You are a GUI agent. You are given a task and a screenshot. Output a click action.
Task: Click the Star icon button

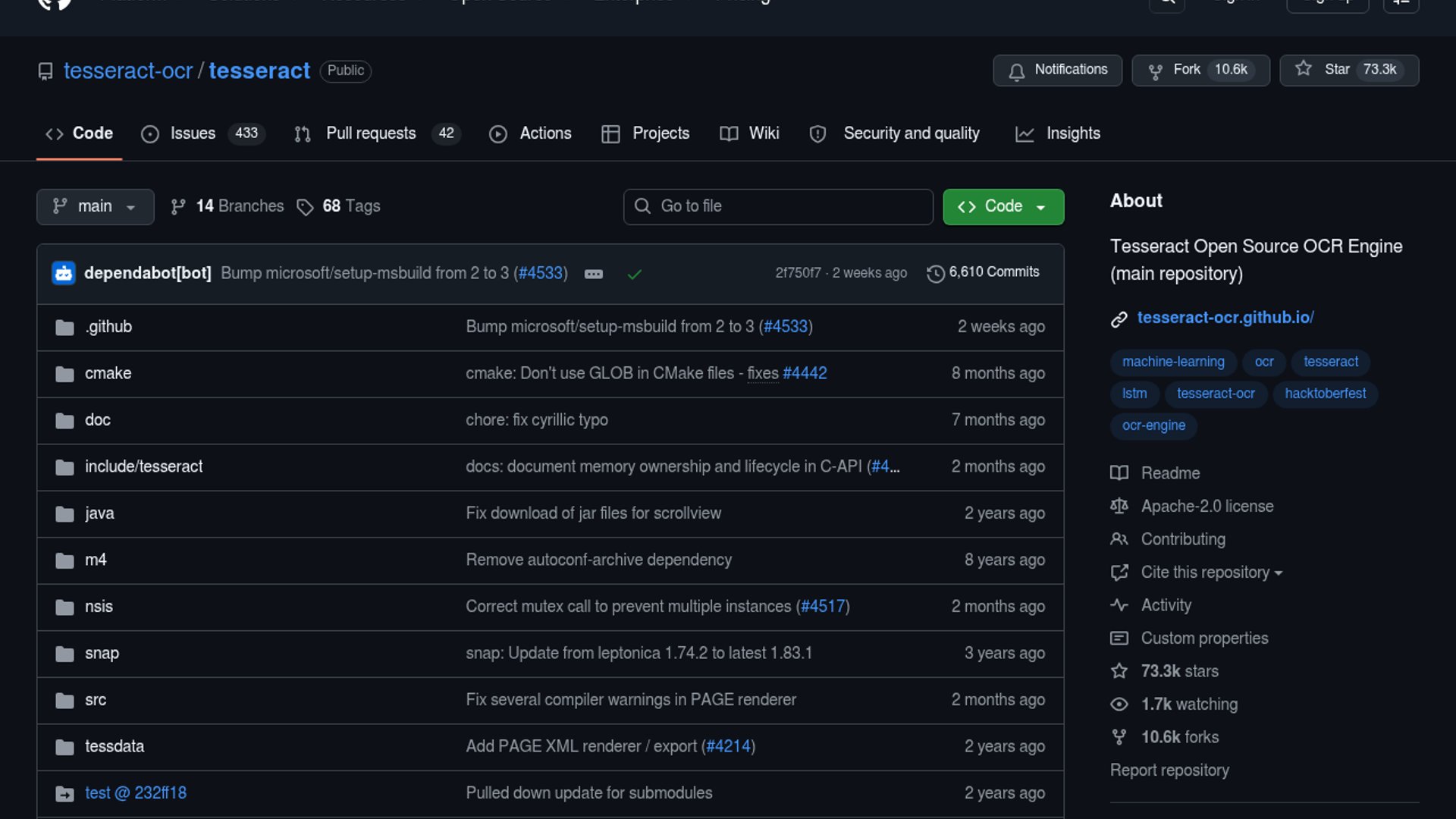click(1304, 69)
